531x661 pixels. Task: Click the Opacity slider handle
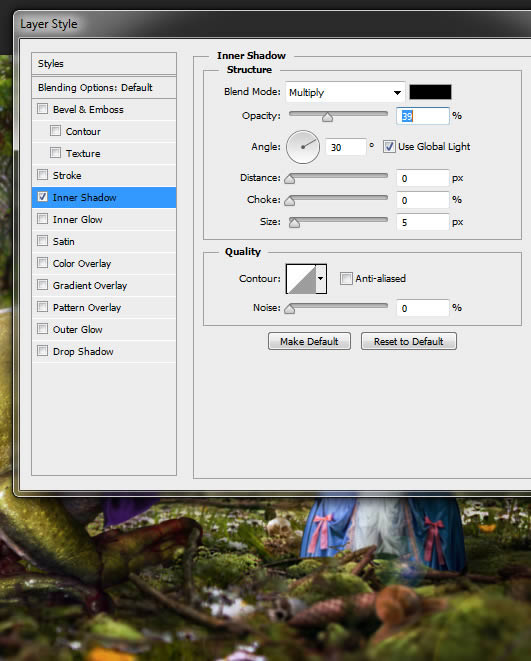tap(327, 117)
